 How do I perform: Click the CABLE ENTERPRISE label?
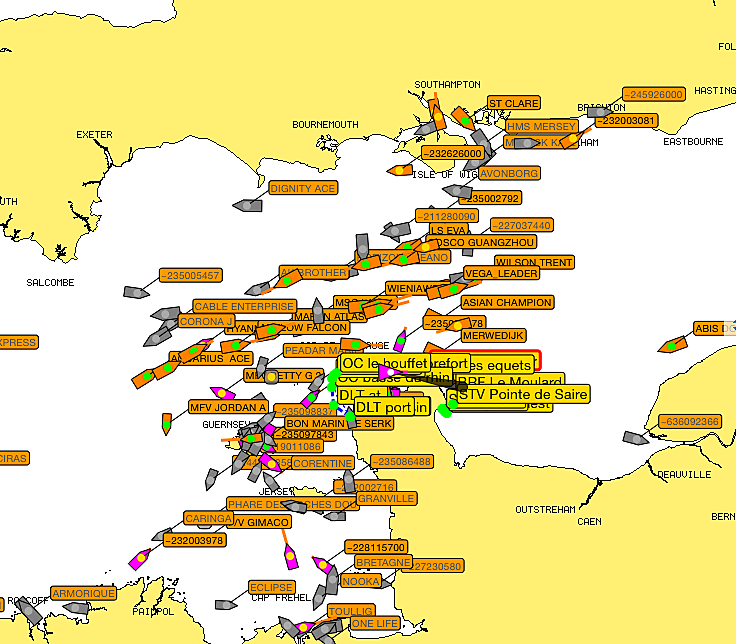[x=244, y=307]
